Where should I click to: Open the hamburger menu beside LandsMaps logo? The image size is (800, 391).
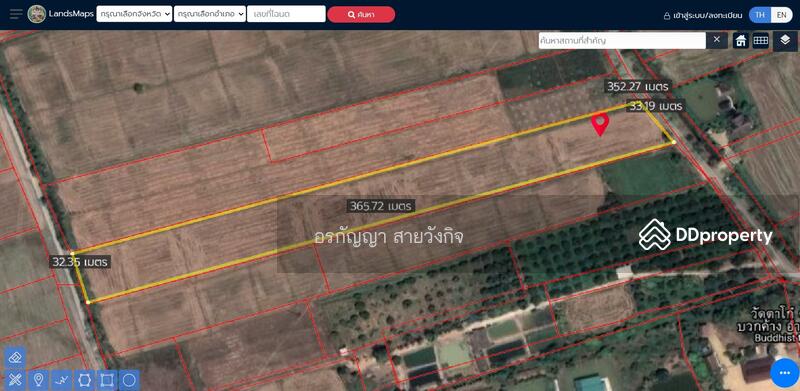(x=16, y=14)
